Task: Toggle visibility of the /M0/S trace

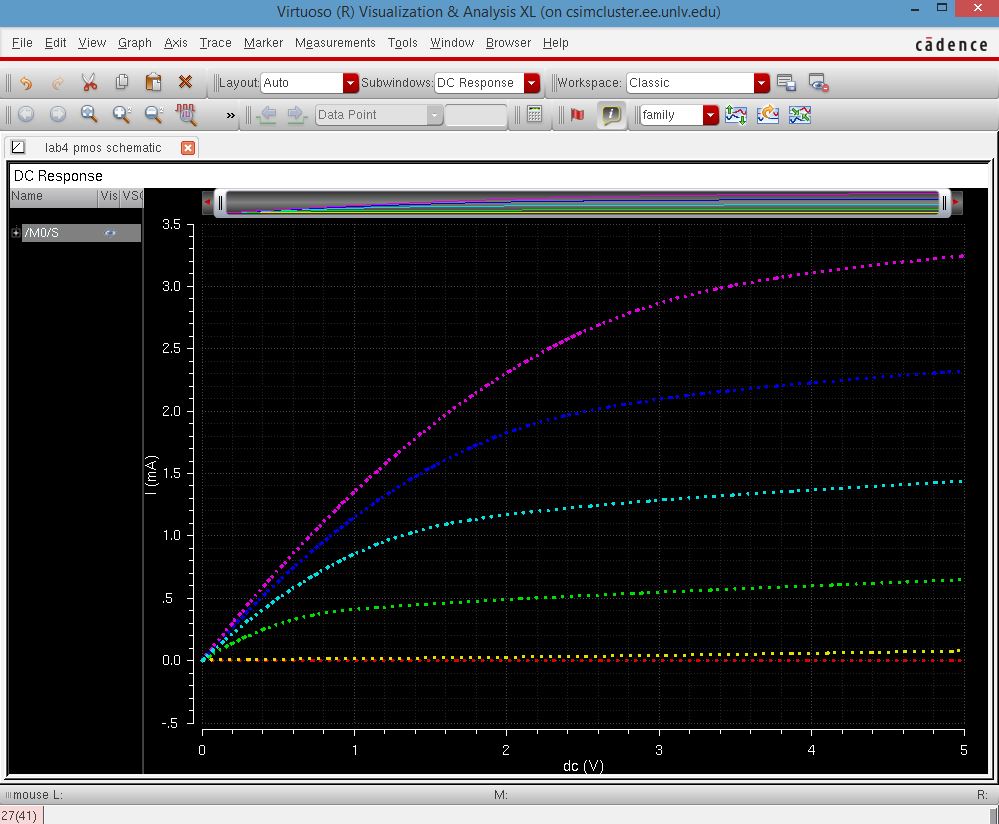Action: coord(110,232)
